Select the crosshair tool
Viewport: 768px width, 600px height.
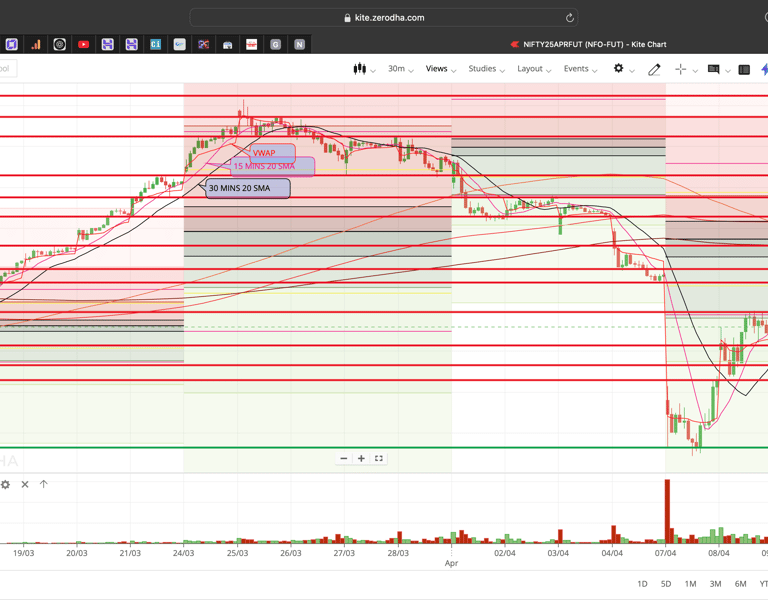(680, 70)
